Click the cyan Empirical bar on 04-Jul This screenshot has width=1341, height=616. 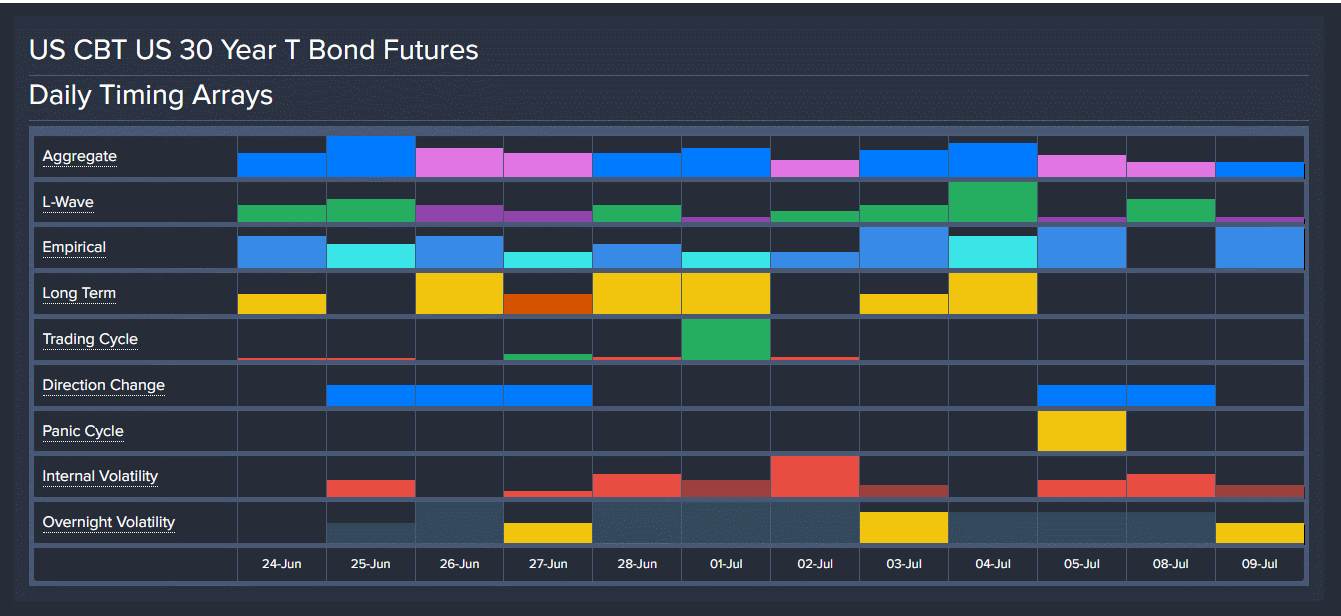pos(992,252)
